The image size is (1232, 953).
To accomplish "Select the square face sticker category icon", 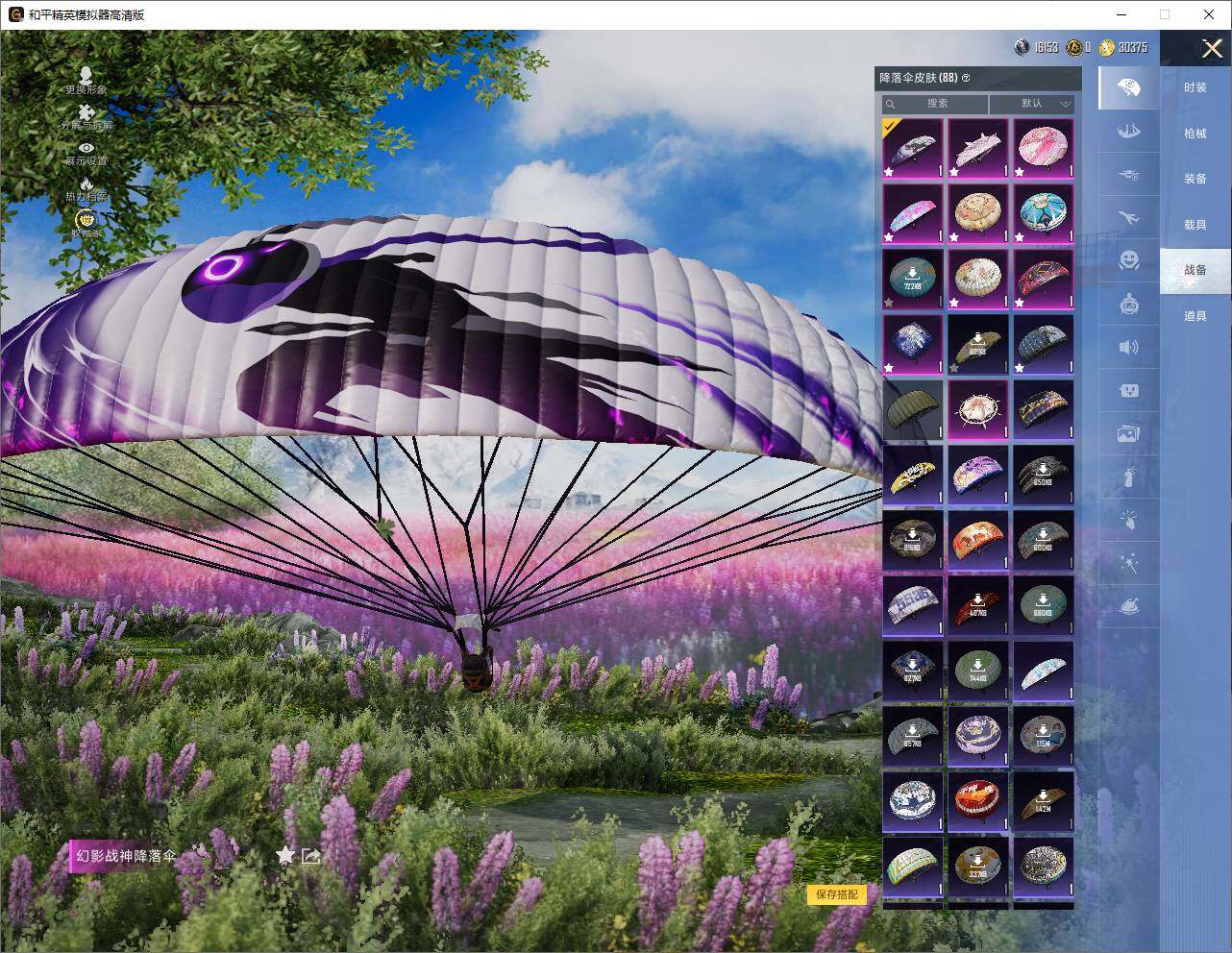I will (1129, 390).
